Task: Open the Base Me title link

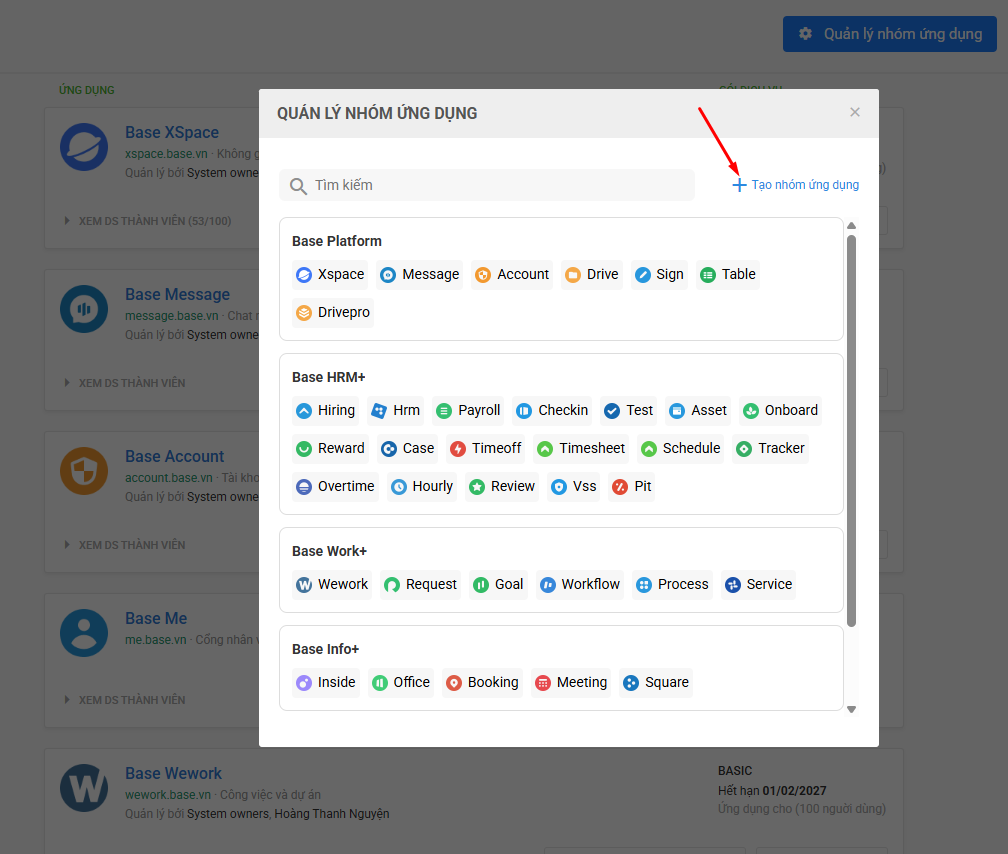Action: click(156, 619)
